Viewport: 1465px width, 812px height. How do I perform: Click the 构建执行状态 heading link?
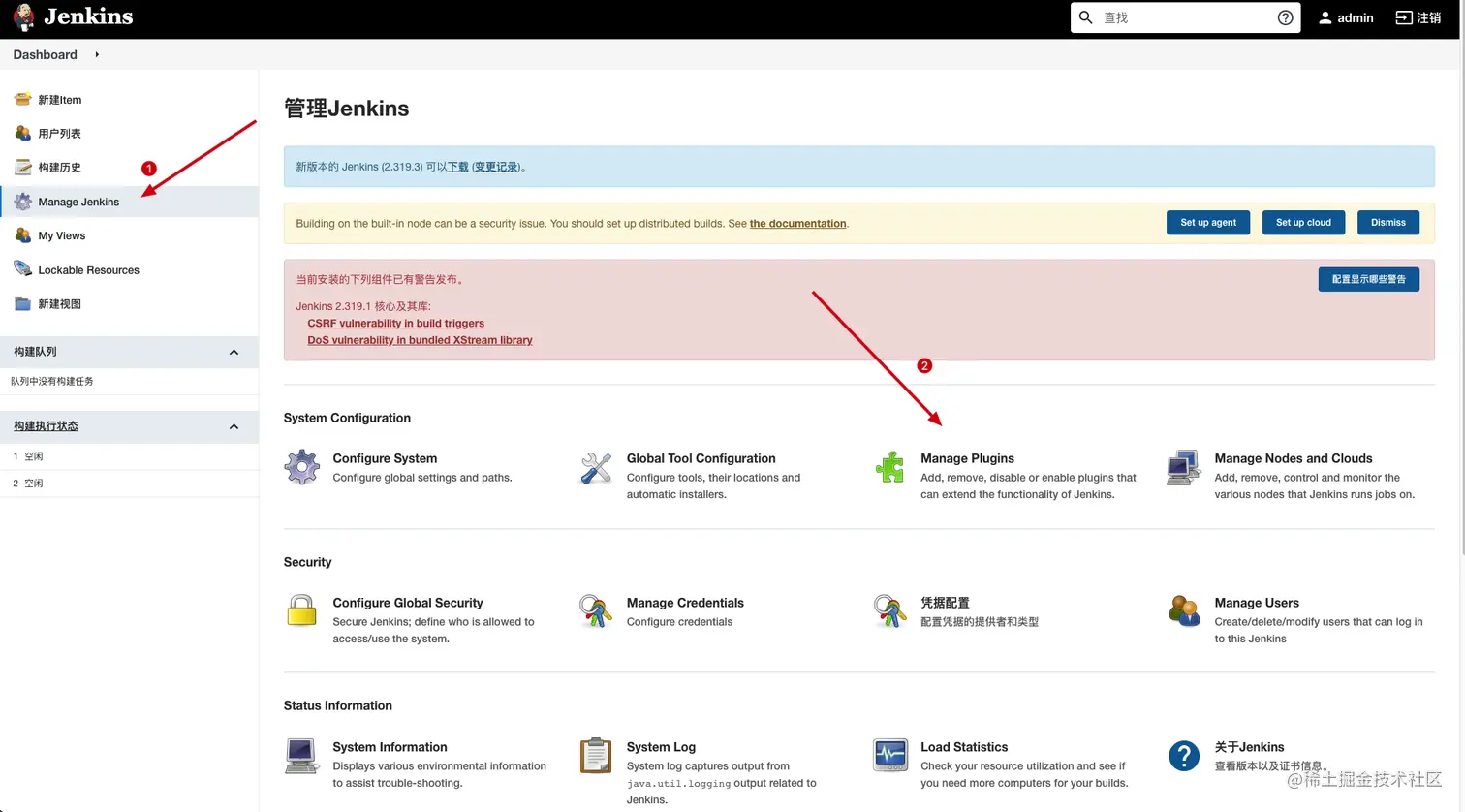(x=46, y=426)
